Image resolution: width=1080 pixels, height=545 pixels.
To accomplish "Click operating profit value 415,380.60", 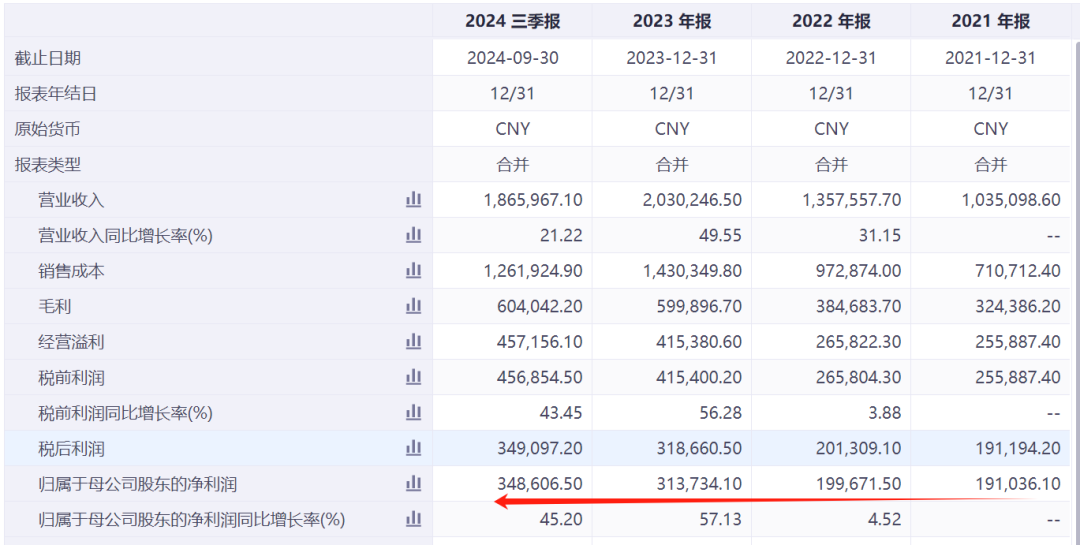I will click(699, 342).
